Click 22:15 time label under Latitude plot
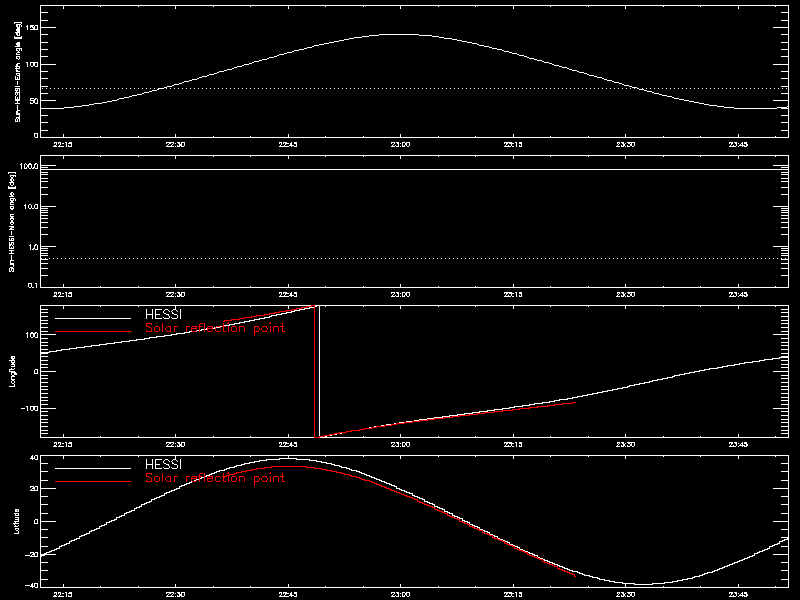The width and height of the screenshot is (800, 600). tap(63, 595)
